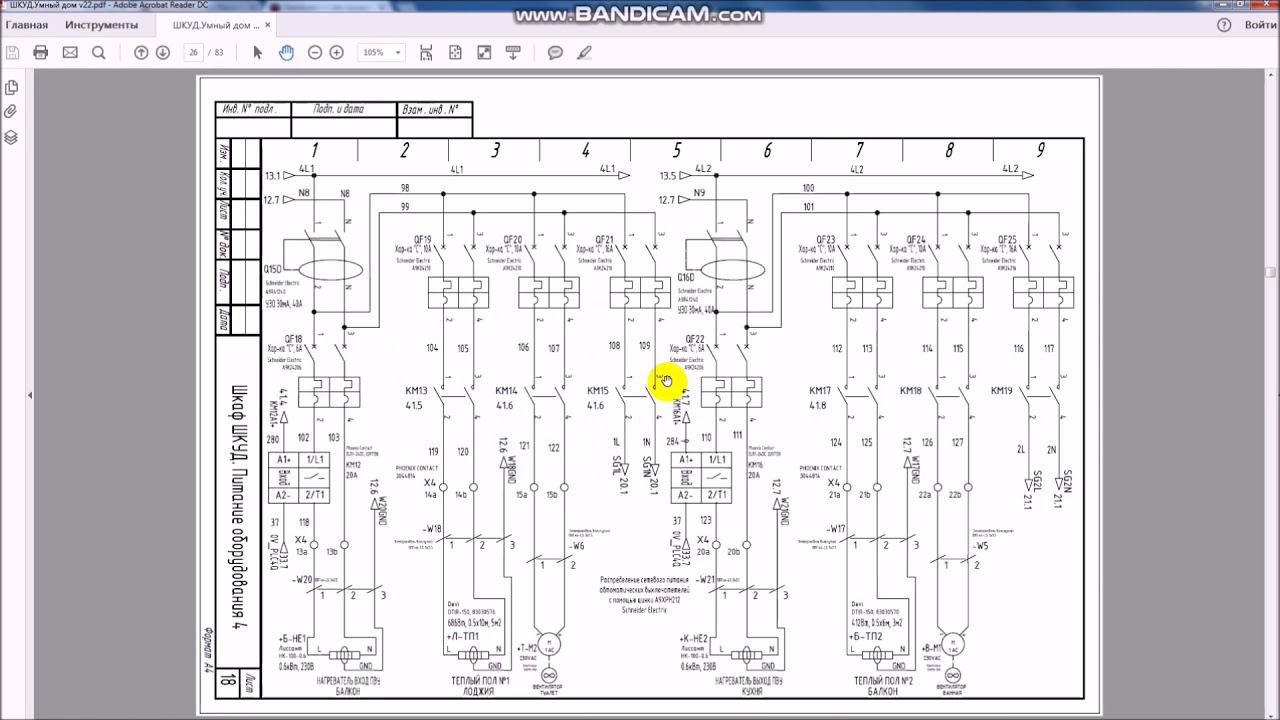Print the document with the printer icon
Viewport: 1280px width, 720px height.
pos(41,52)
